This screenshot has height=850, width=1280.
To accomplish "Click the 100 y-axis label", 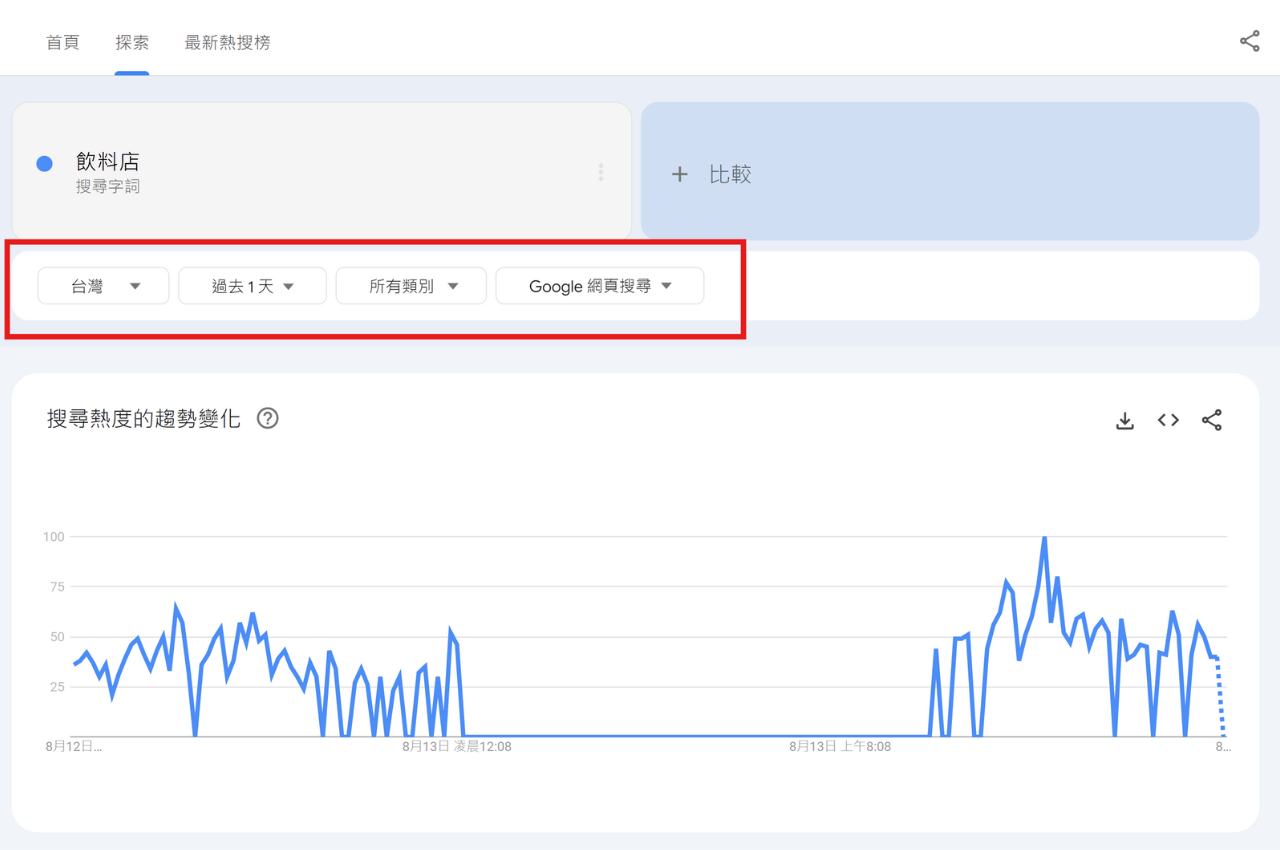I will coord(53,537).
